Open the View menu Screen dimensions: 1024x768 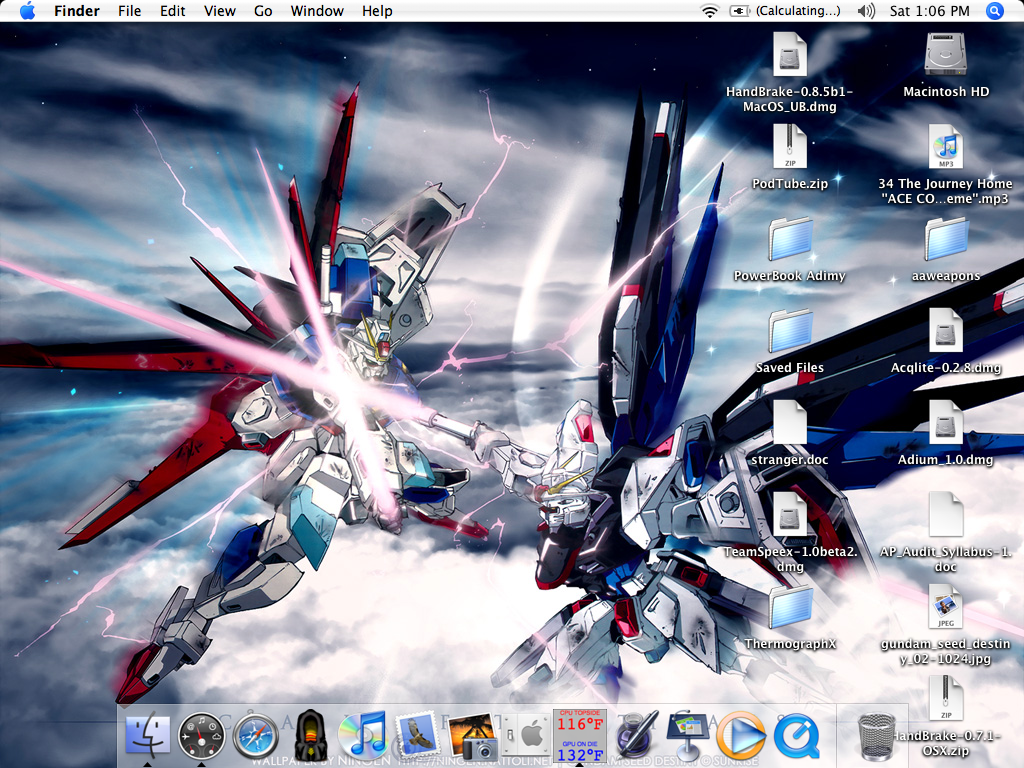point(219,10)
